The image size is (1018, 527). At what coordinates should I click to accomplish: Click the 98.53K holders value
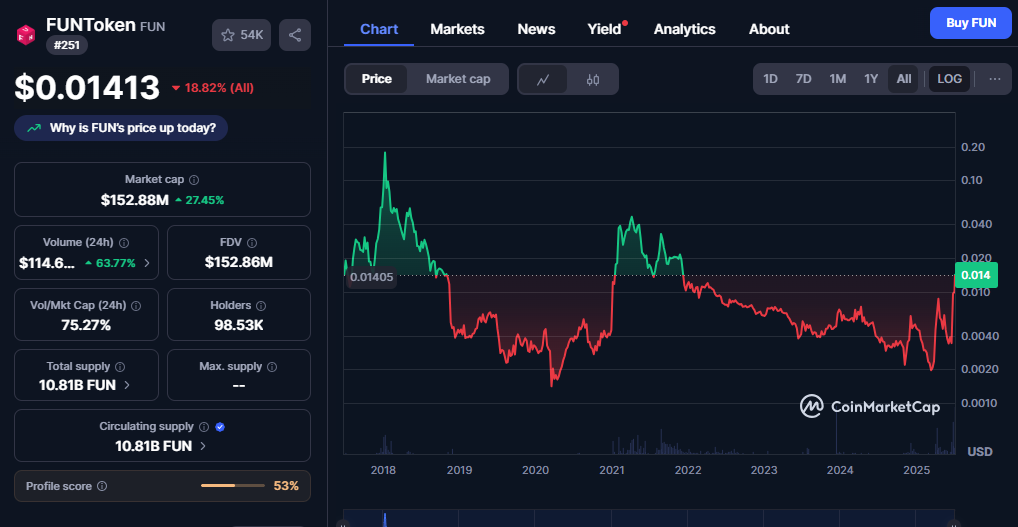239,325
